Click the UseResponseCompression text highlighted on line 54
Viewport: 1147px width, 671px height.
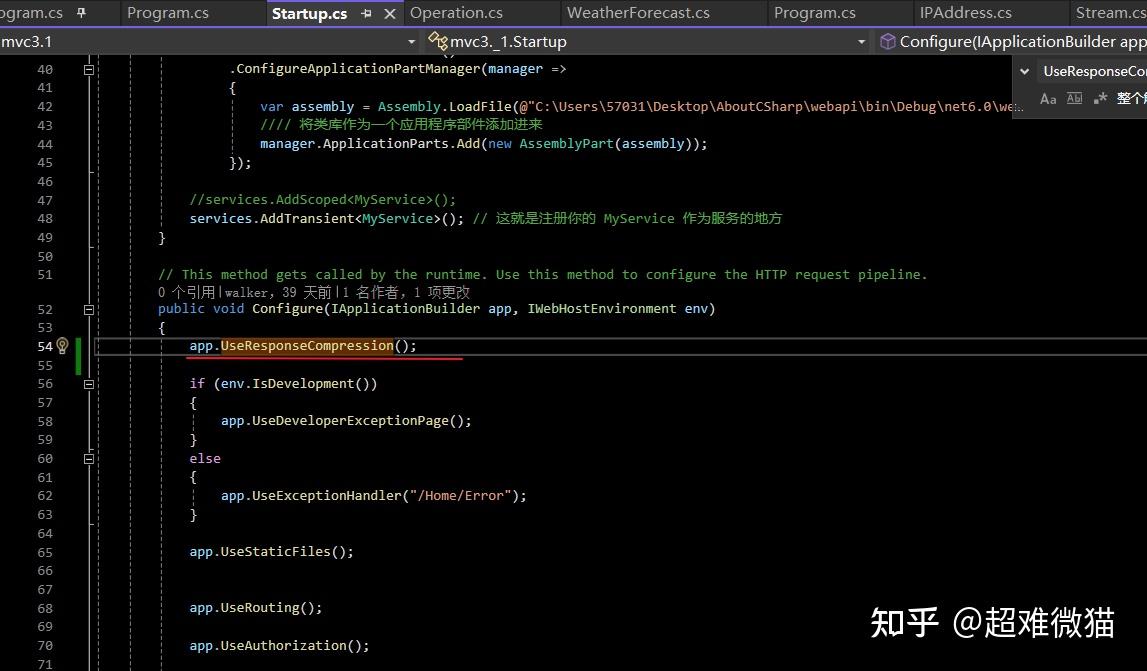[x=306, y=345]
